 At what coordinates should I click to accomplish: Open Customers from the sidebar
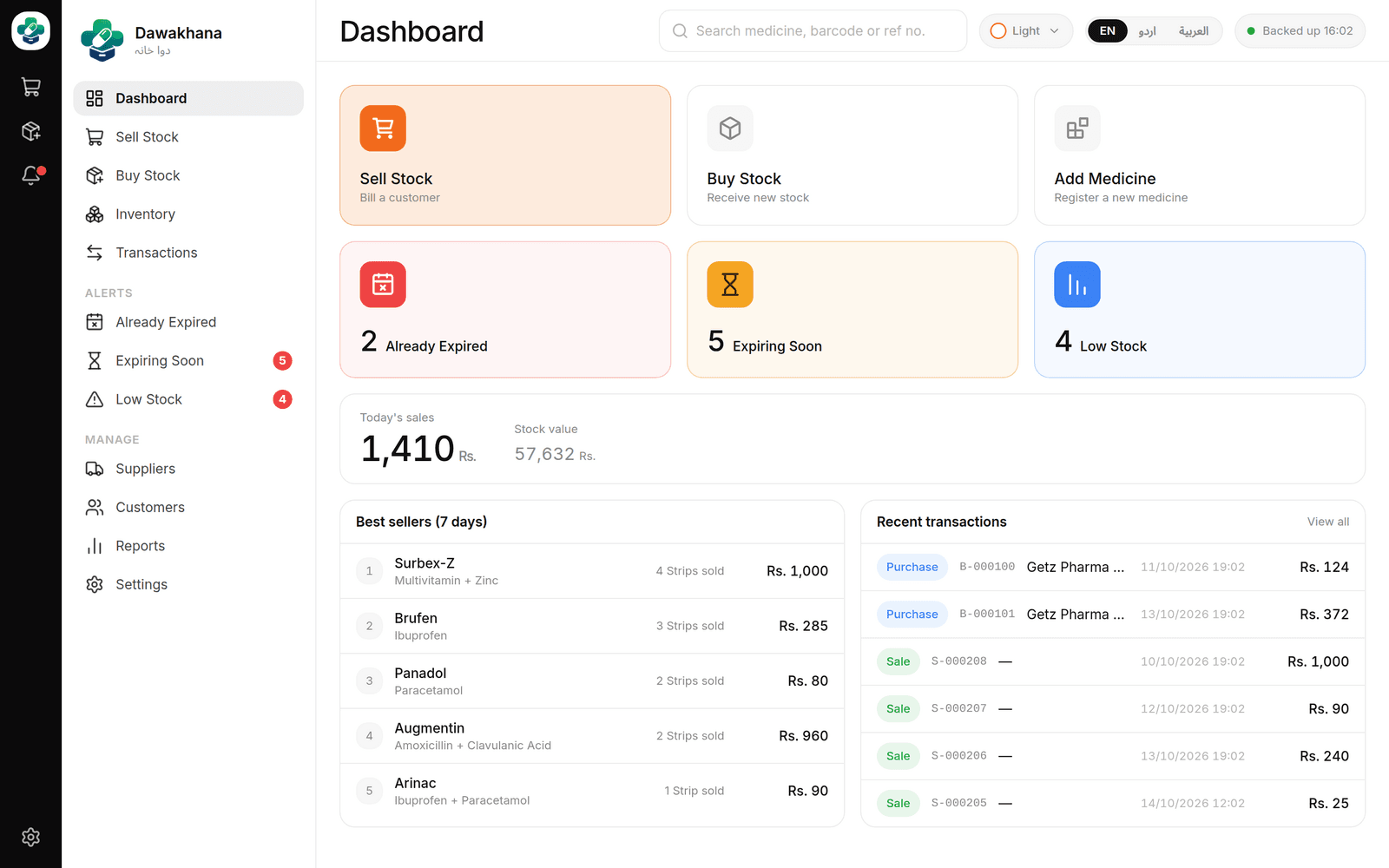click(x=188, y=507)
